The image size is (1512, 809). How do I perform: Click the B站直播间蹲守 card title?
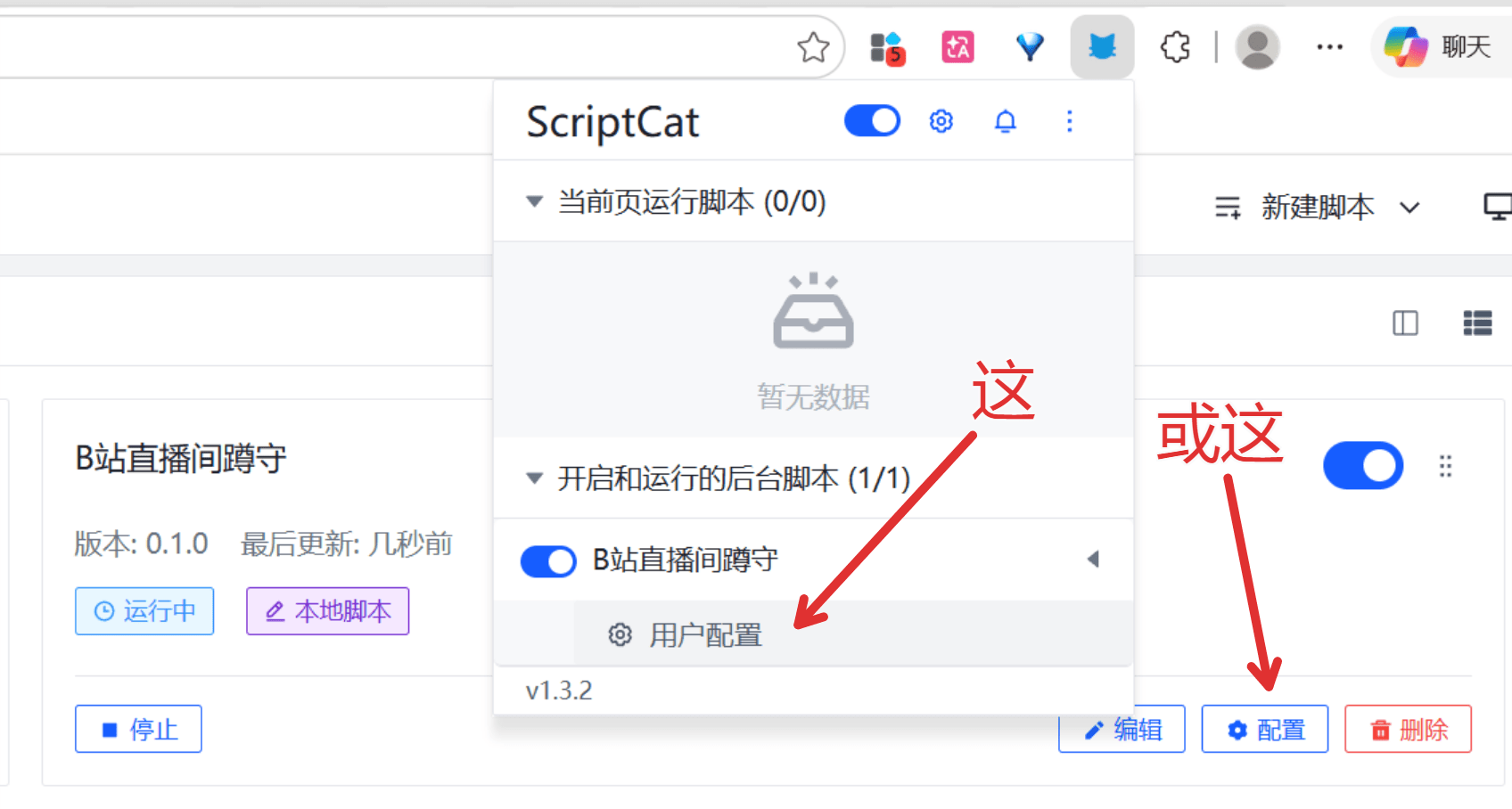coord(181,459)
